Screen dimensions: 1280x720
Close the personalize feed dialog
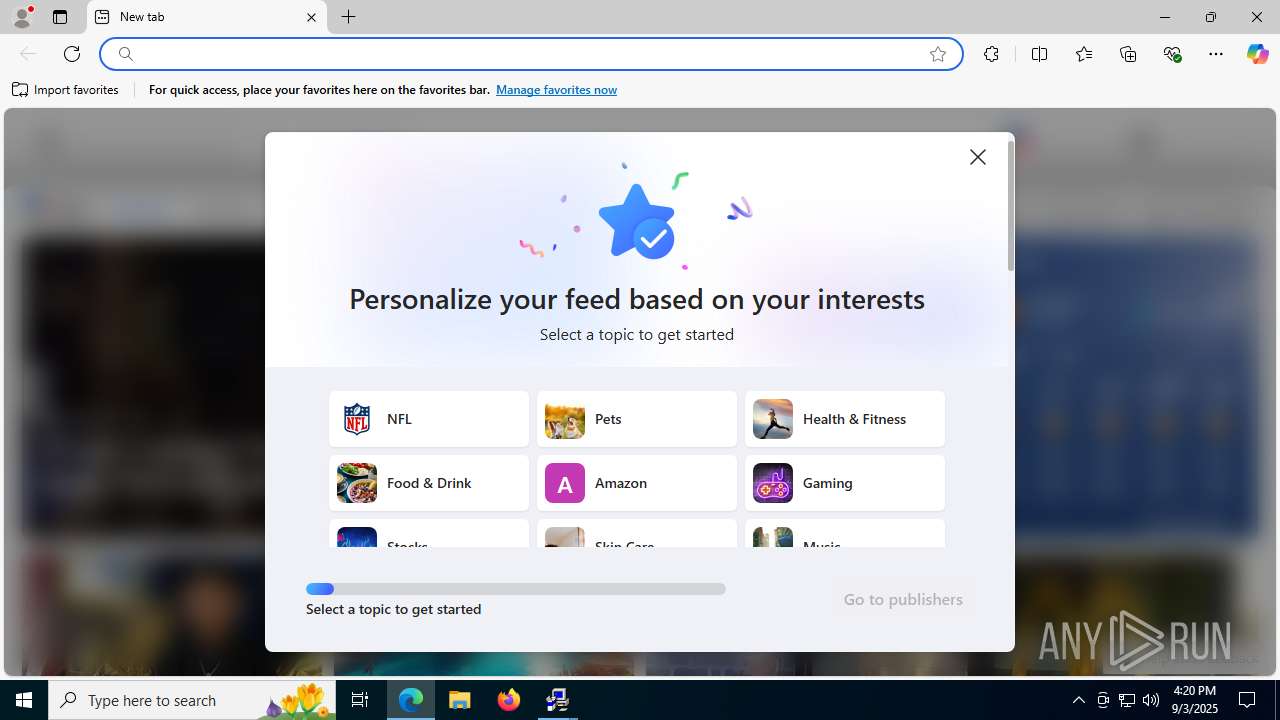[x=978, y=157]
